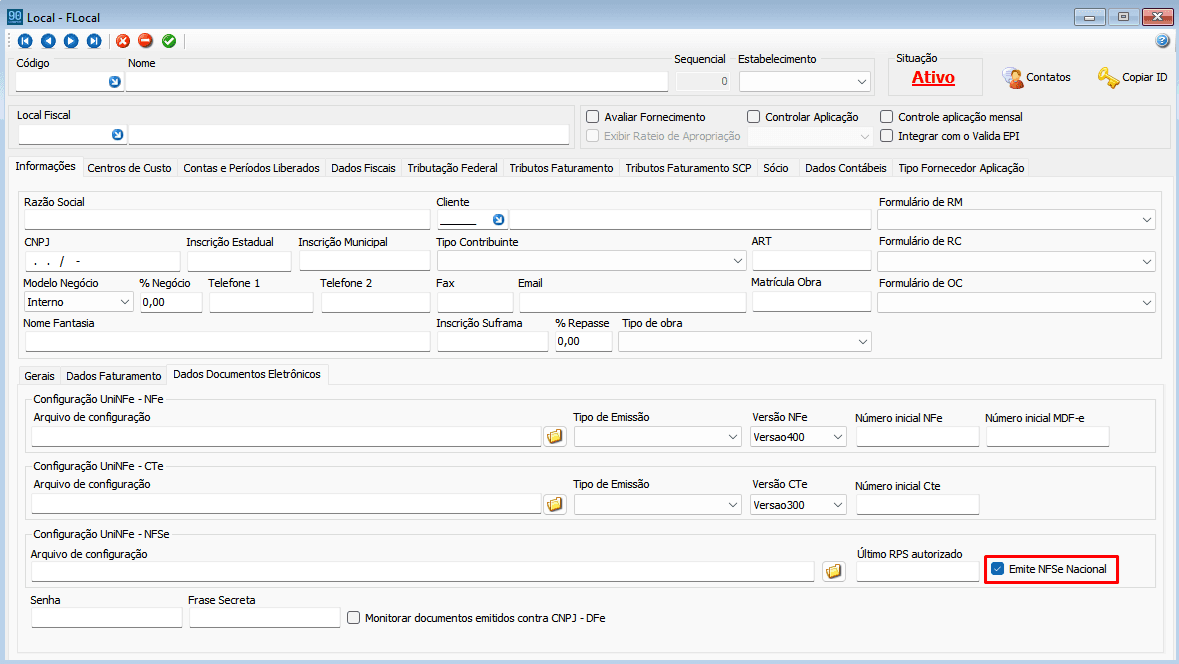Viewport: 1179px width, 664px height.
Task: Click the Nome input field
Action: point(397,81)
